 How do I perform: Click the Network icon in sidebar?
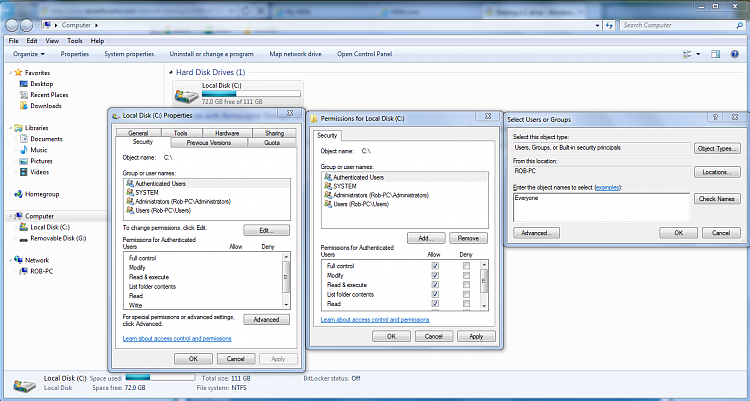pyautogui.click(x=18, y=260)
